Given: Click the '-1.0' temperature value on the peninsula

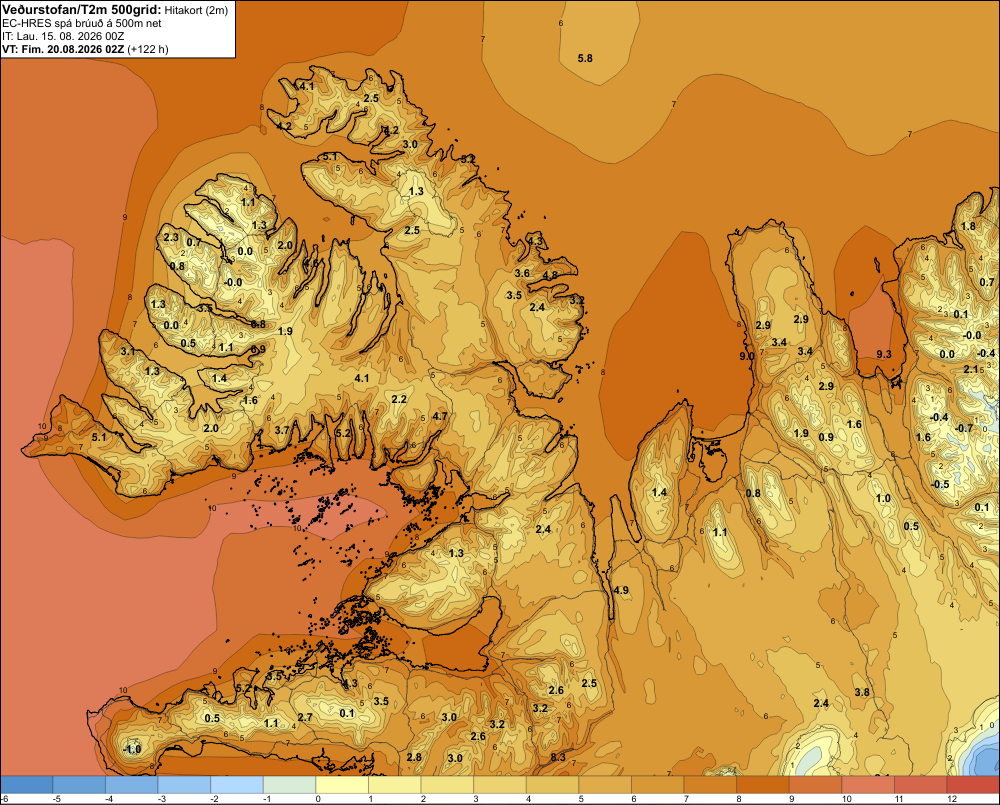Looking at the screenshot, I should coord(131,749).
